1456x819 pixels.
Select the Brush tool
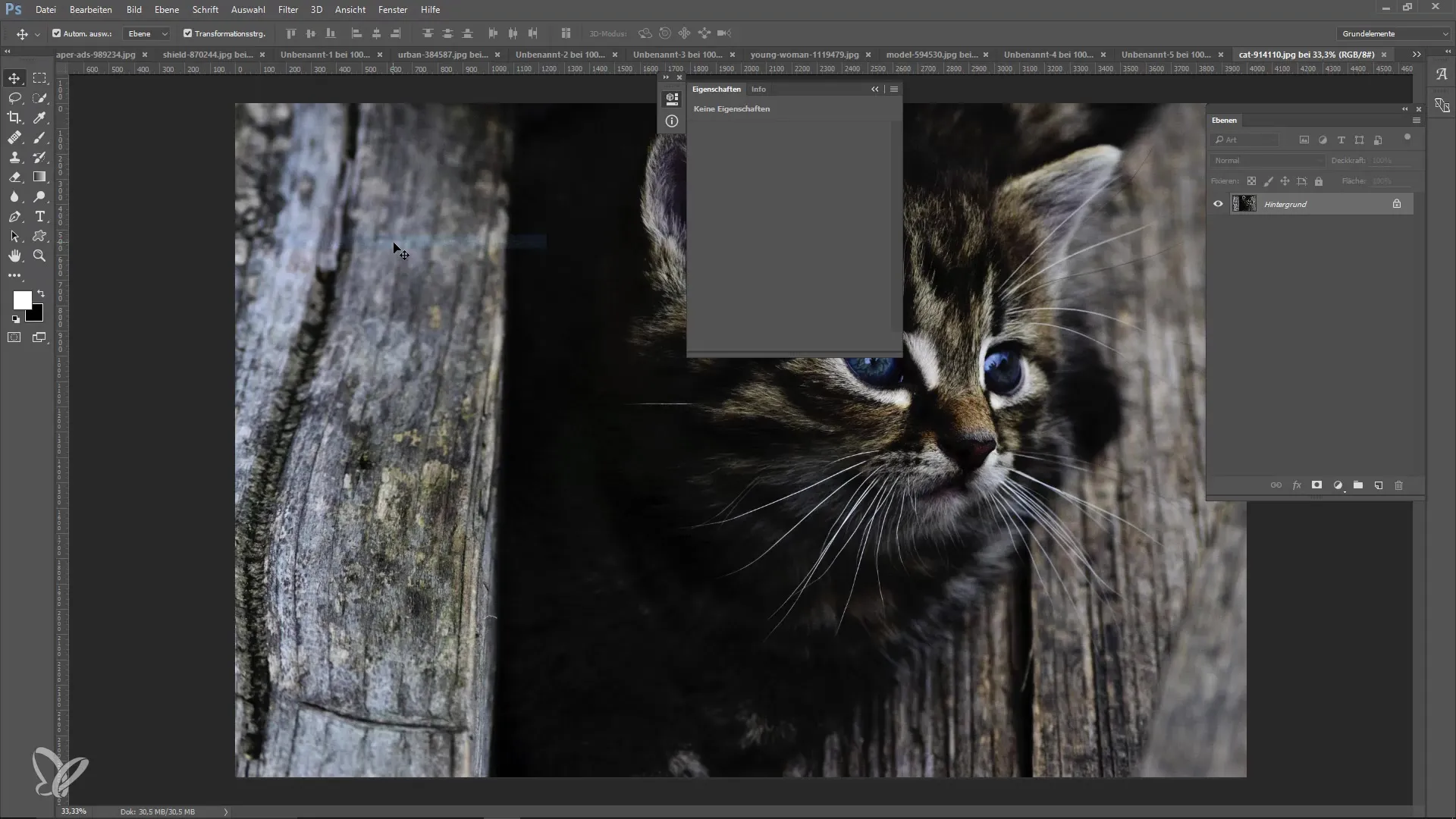(39, 137)
